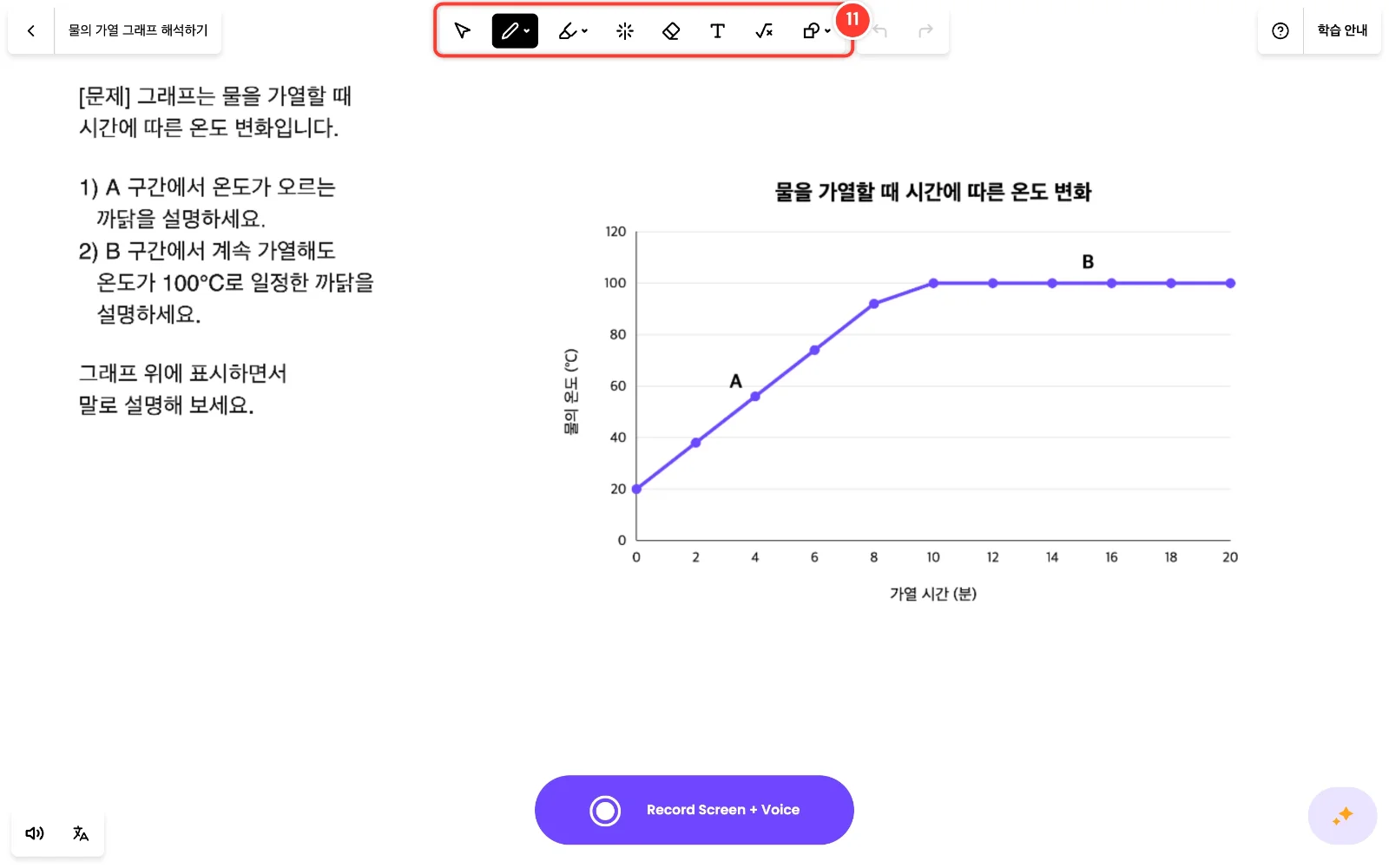Open the math formula tool
This screenshot has height=868, width=1389.
764,31
